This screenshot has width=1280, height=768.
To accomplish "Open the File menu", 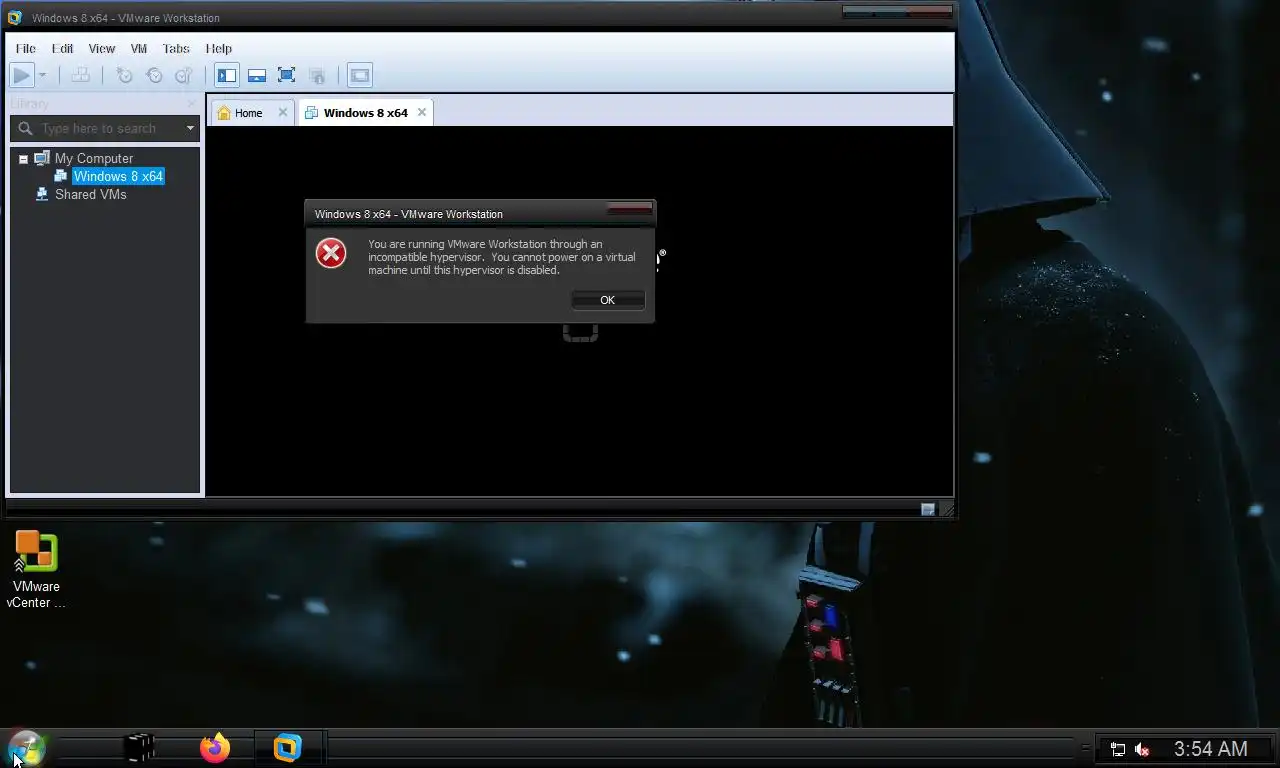I will coord(26,48).
